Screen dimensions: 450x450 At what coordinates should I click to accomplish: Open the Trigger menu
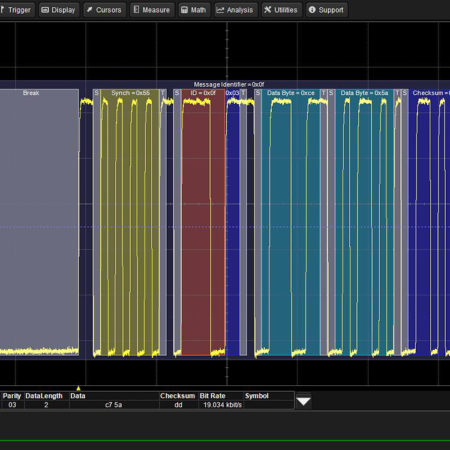coord(16,10)
